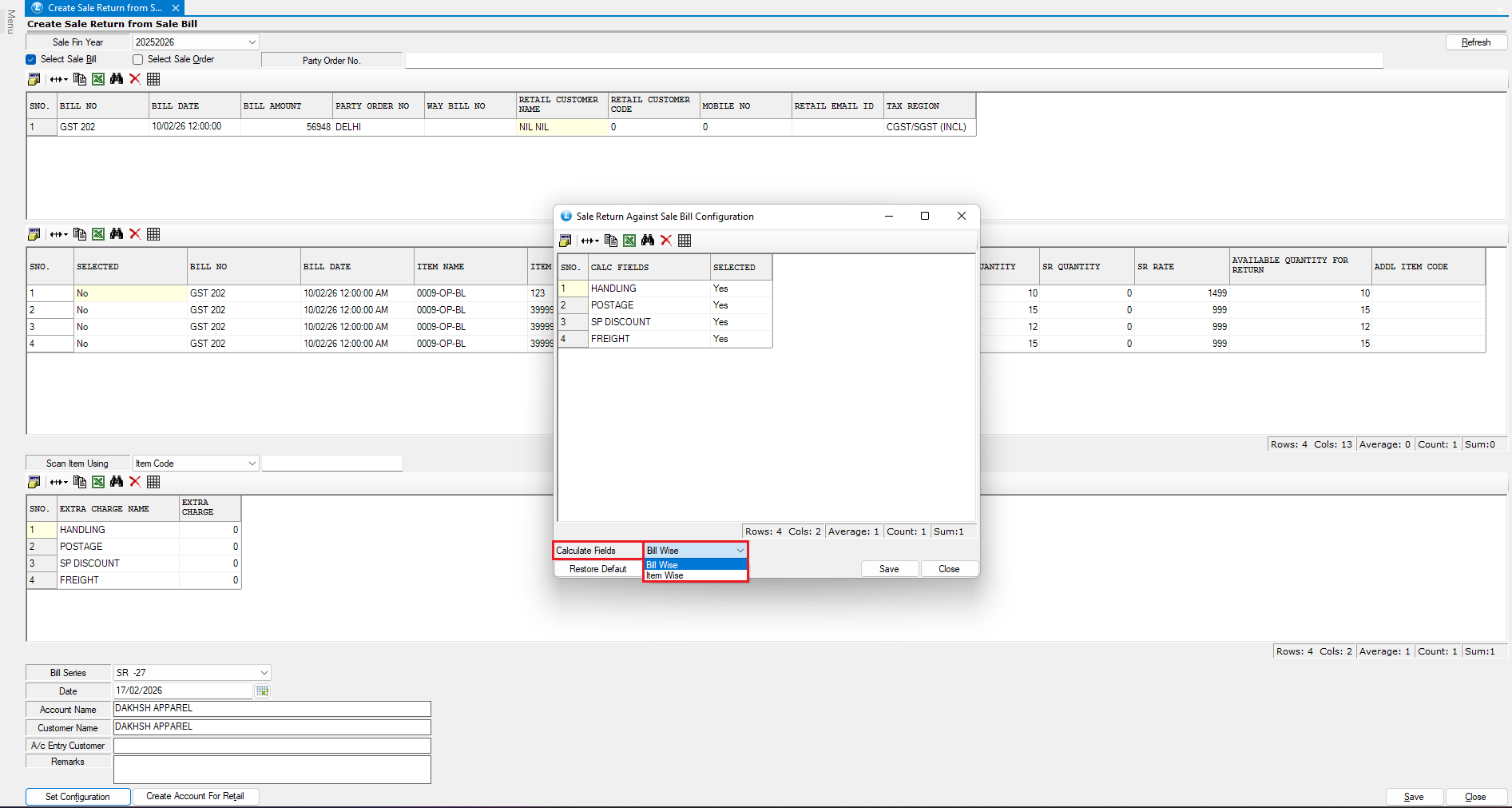This screenshot has height=808, width=1512.
Task: Open the Scan Item Using dropdown
Action: (252, 464)
